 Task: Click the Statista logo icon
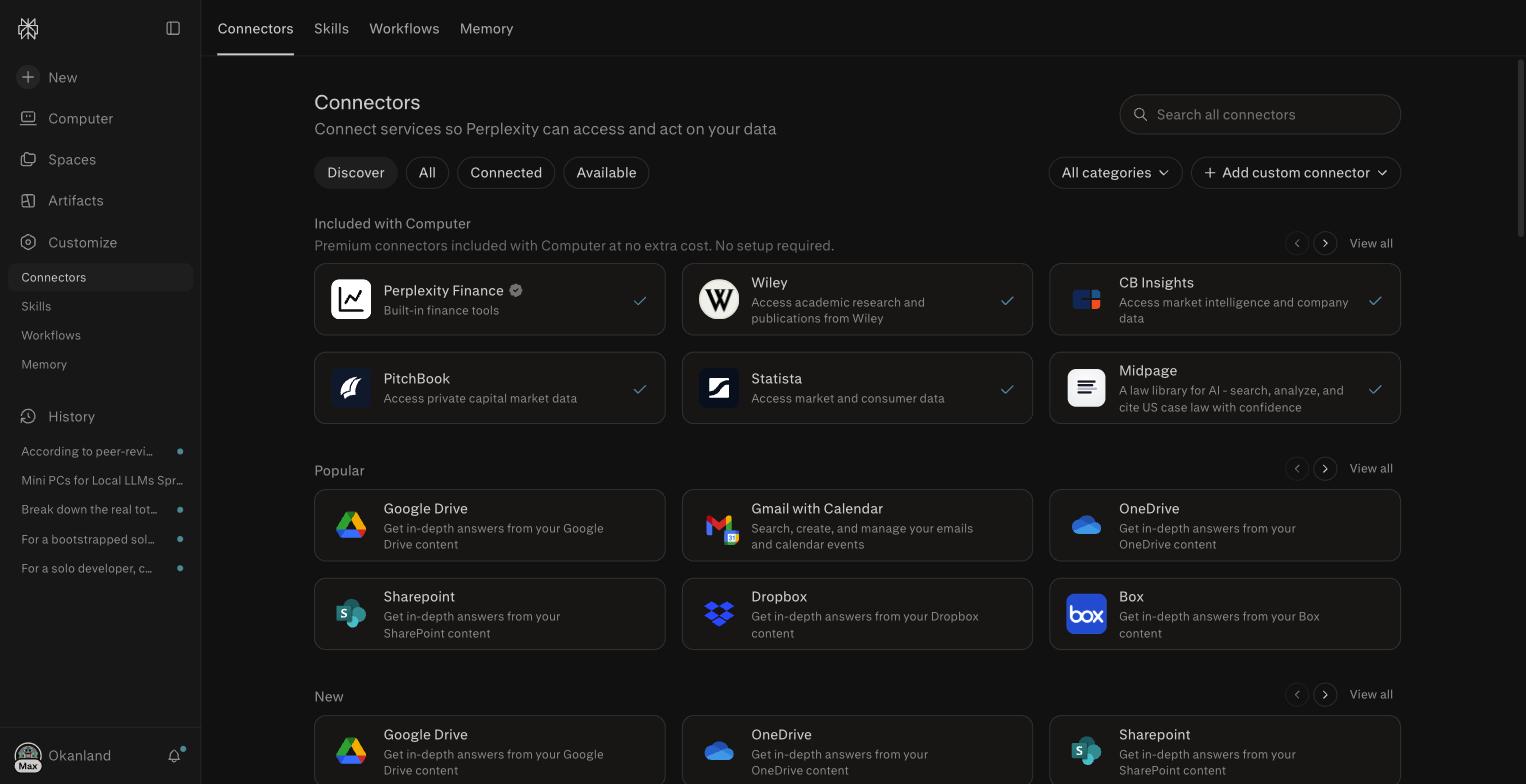[x=719, y=387]
